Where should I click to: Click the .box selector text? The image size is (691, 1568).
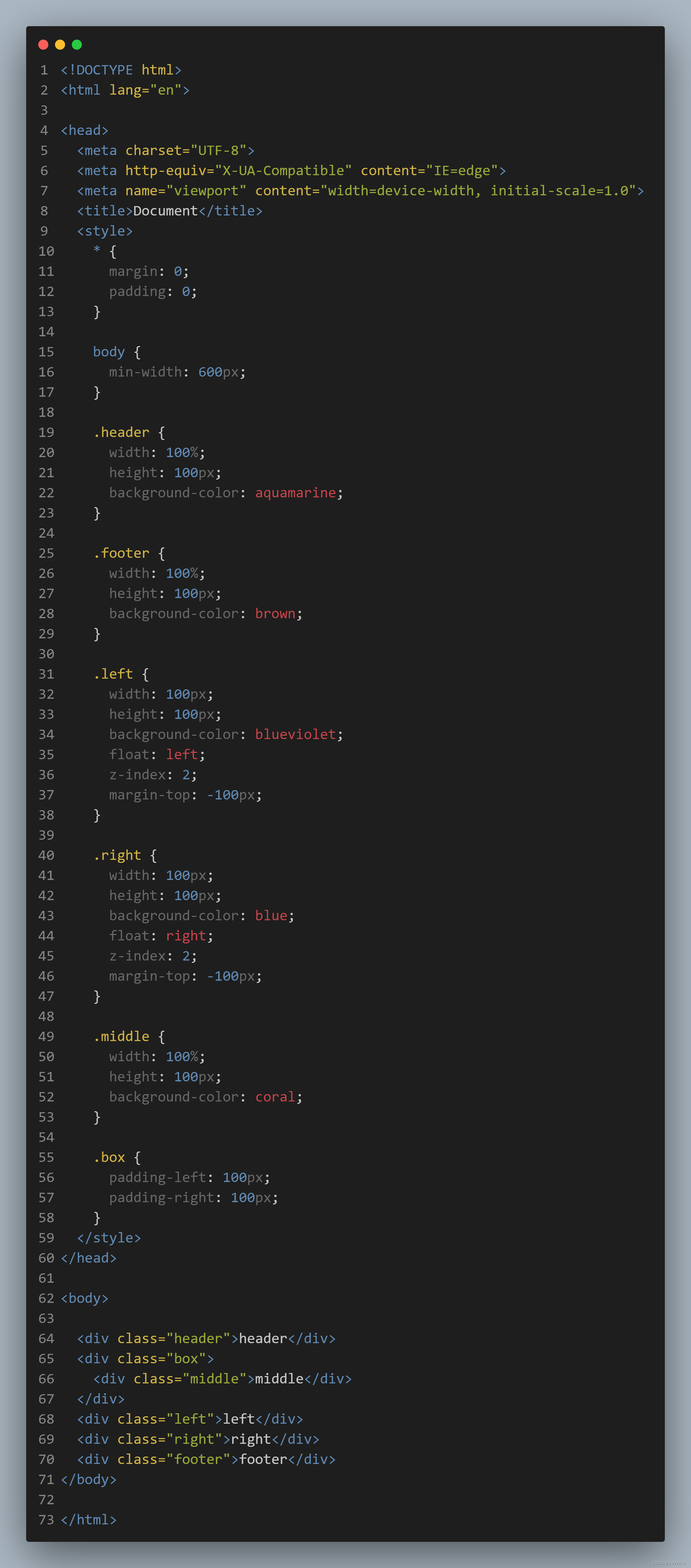pos(109,1157)
